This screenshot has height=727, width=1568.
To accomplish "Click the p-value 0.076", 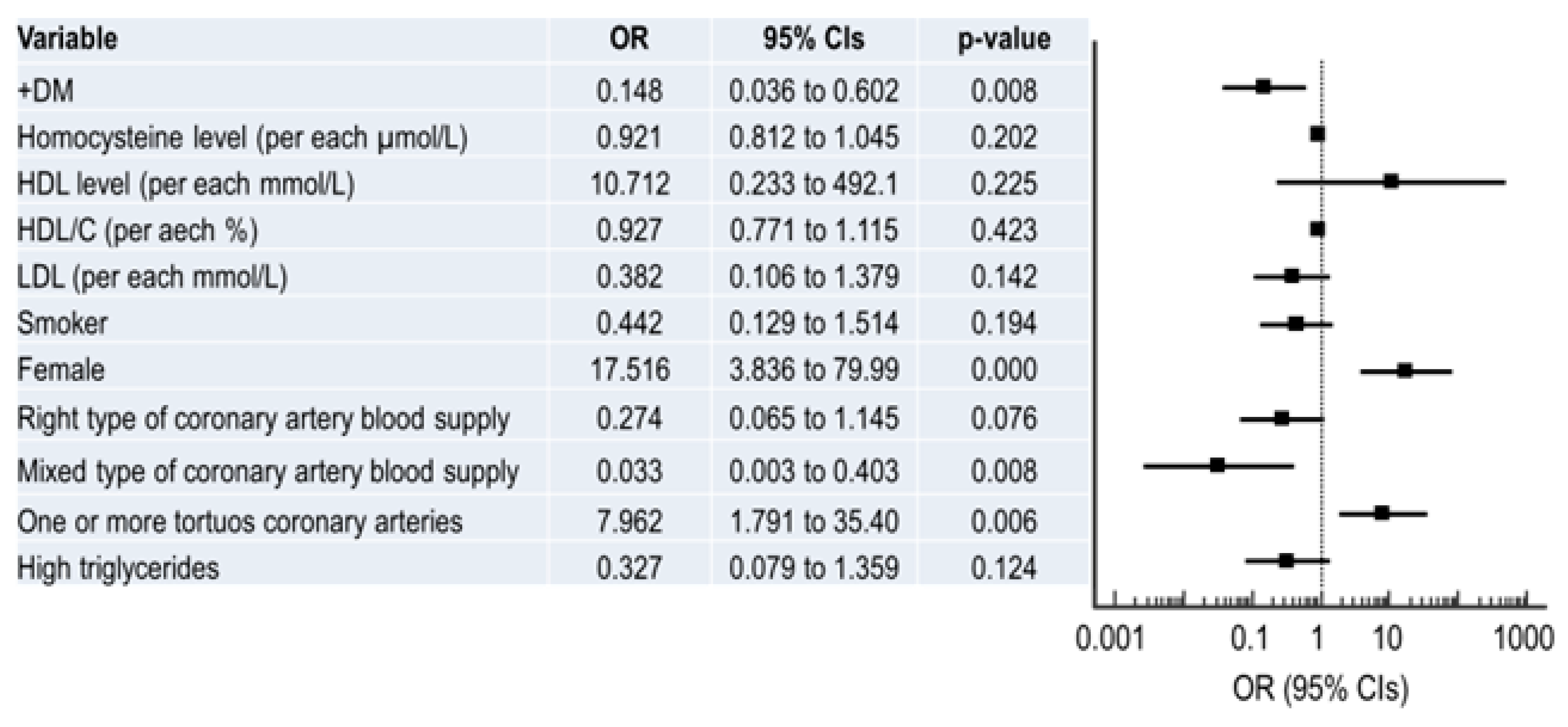I will tap(1004, 418).
